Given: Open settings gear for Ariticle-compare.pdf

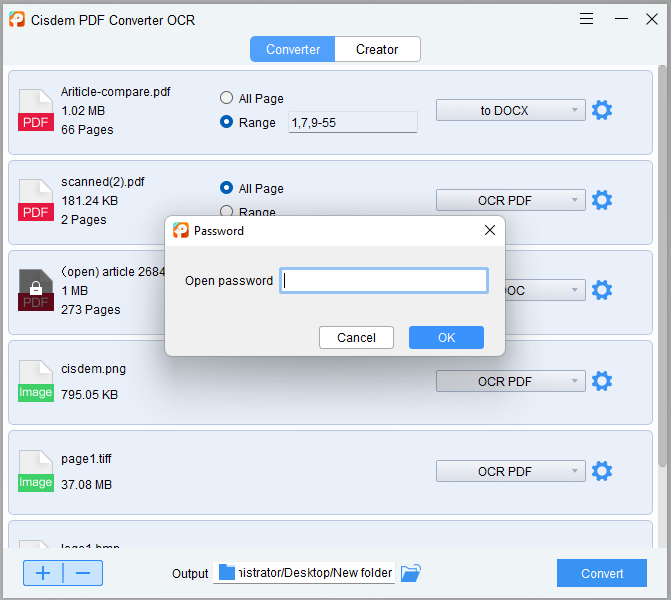Looking at the screenshot, I should click(x=602, y=110).
